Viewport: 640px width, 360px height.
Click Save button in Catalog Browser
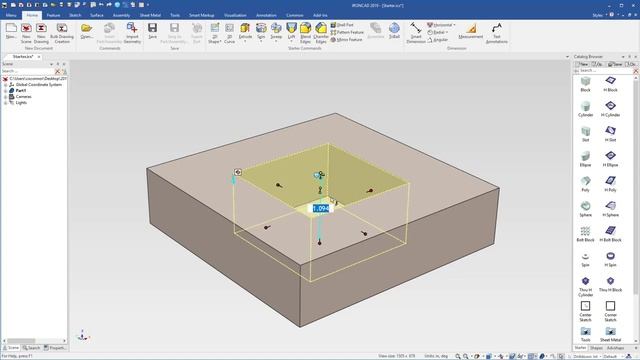coord(615,64)
